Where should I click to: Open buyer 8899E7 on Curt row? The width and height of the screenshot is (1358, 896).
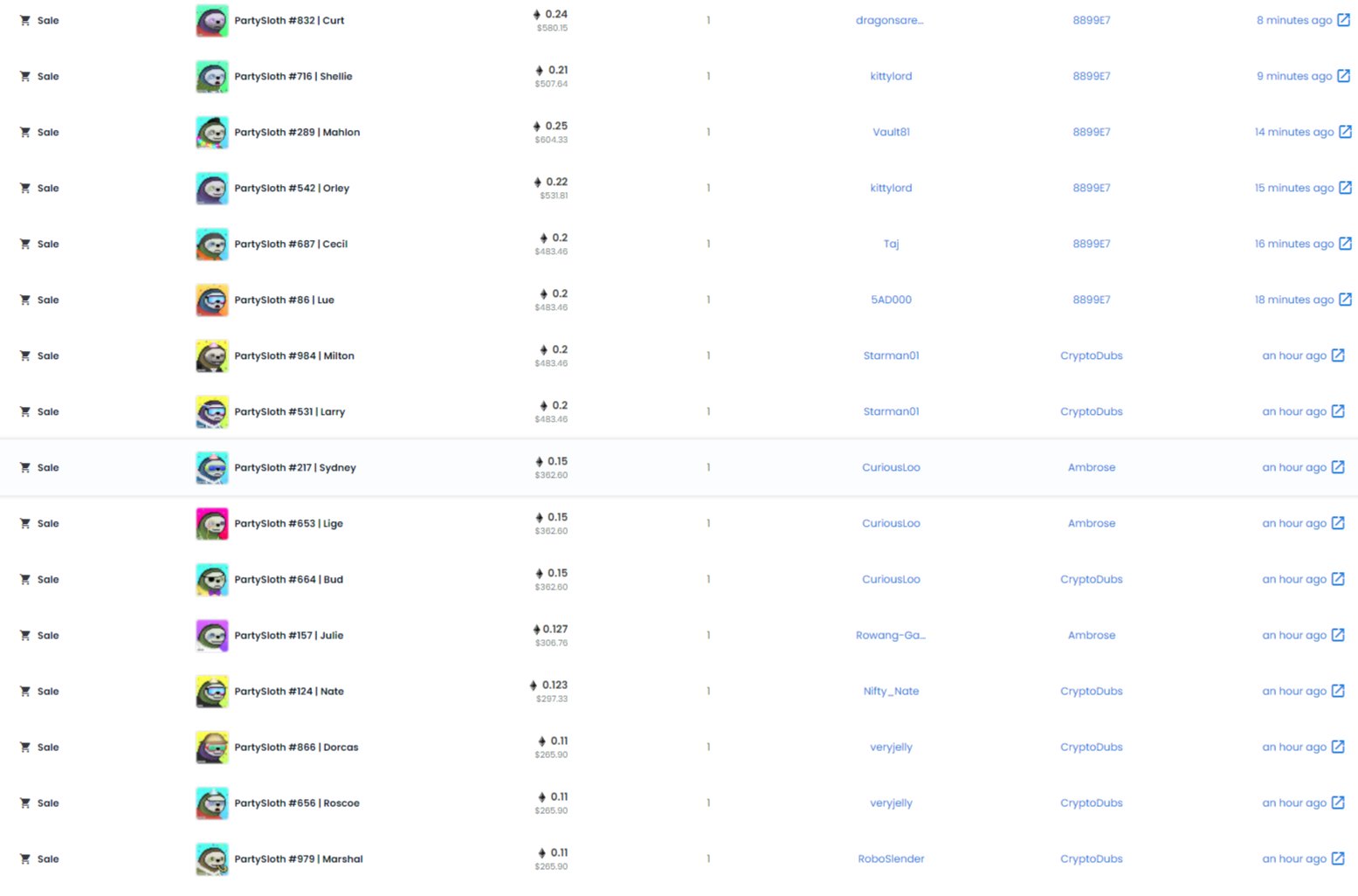click(1092, 20)
